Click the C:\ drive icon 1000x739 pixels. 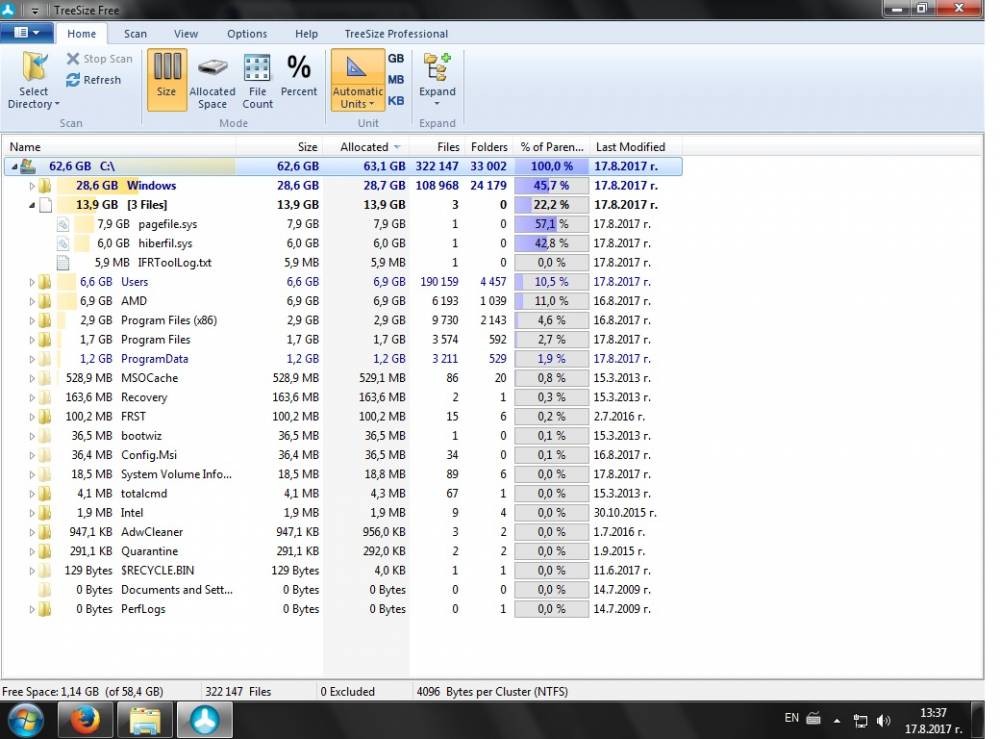pyautogui.click(x=27, y=166)
